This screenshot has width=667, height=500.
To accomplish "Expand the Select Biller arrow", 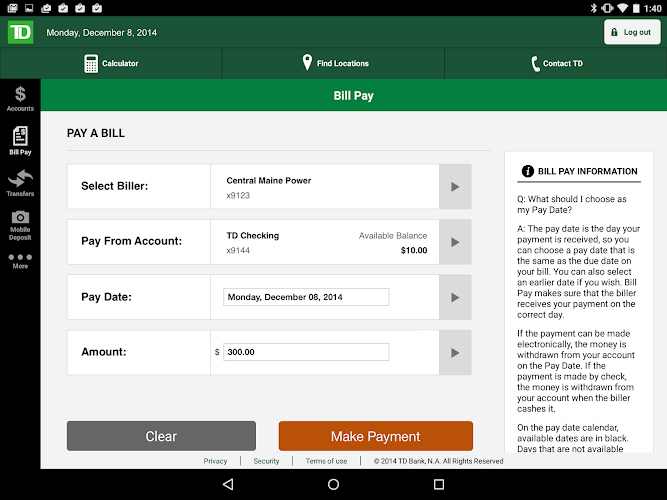I will pos(455,186).
